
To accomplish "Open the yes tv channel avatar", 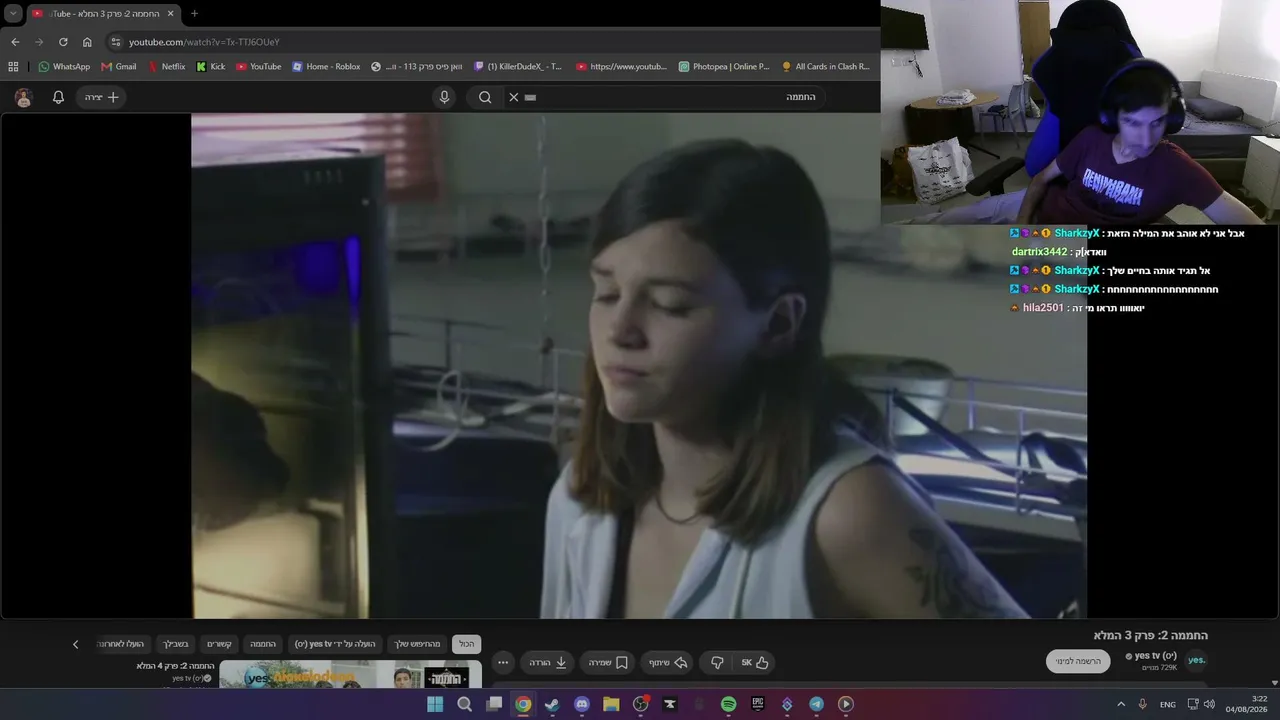I will (x=1196, y=661).
